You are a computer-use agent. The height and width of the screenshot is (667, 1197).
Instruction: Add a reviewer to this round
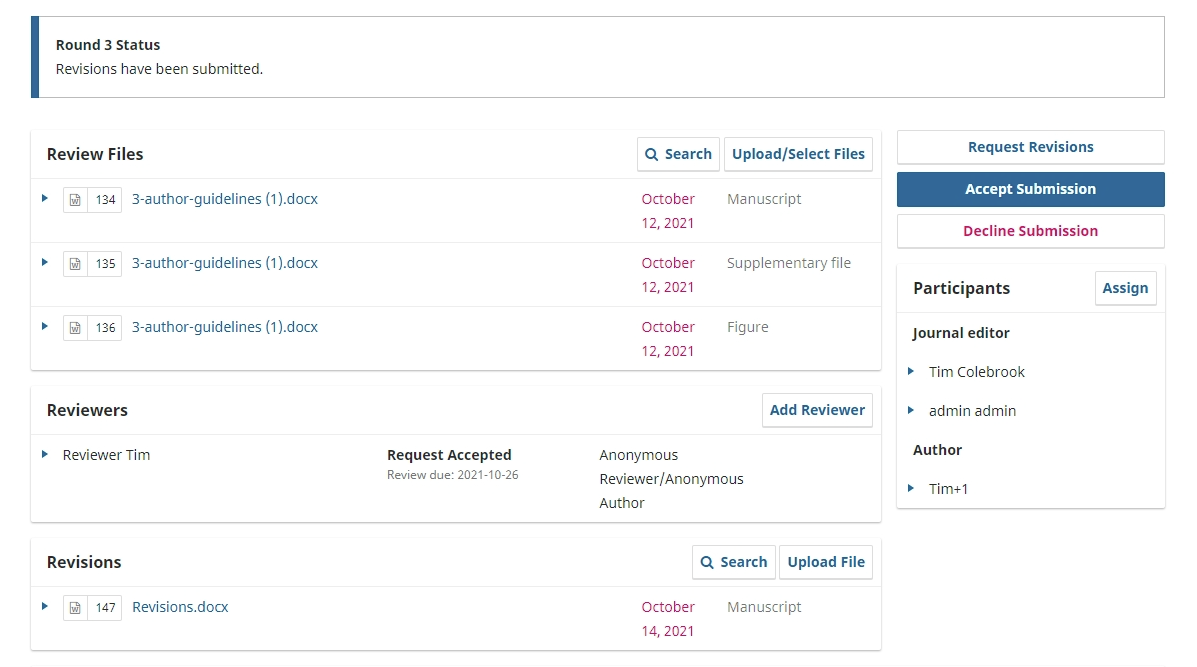[x=817, y=410]
